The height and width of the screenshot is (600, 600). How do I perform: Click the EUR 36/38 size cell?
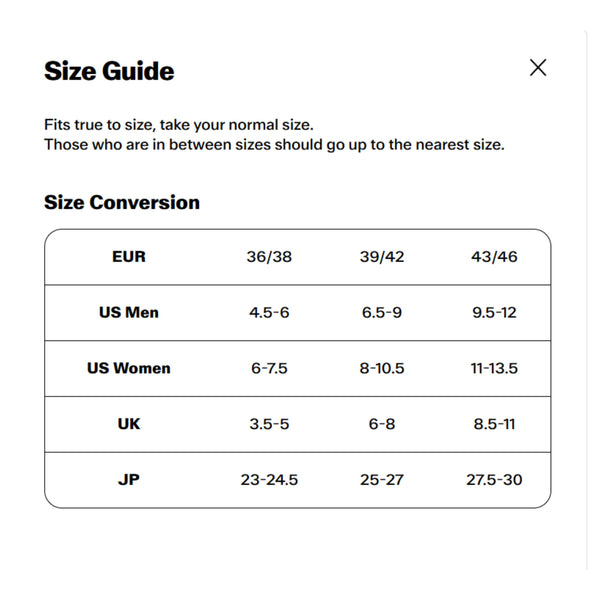tap(269, 257)
